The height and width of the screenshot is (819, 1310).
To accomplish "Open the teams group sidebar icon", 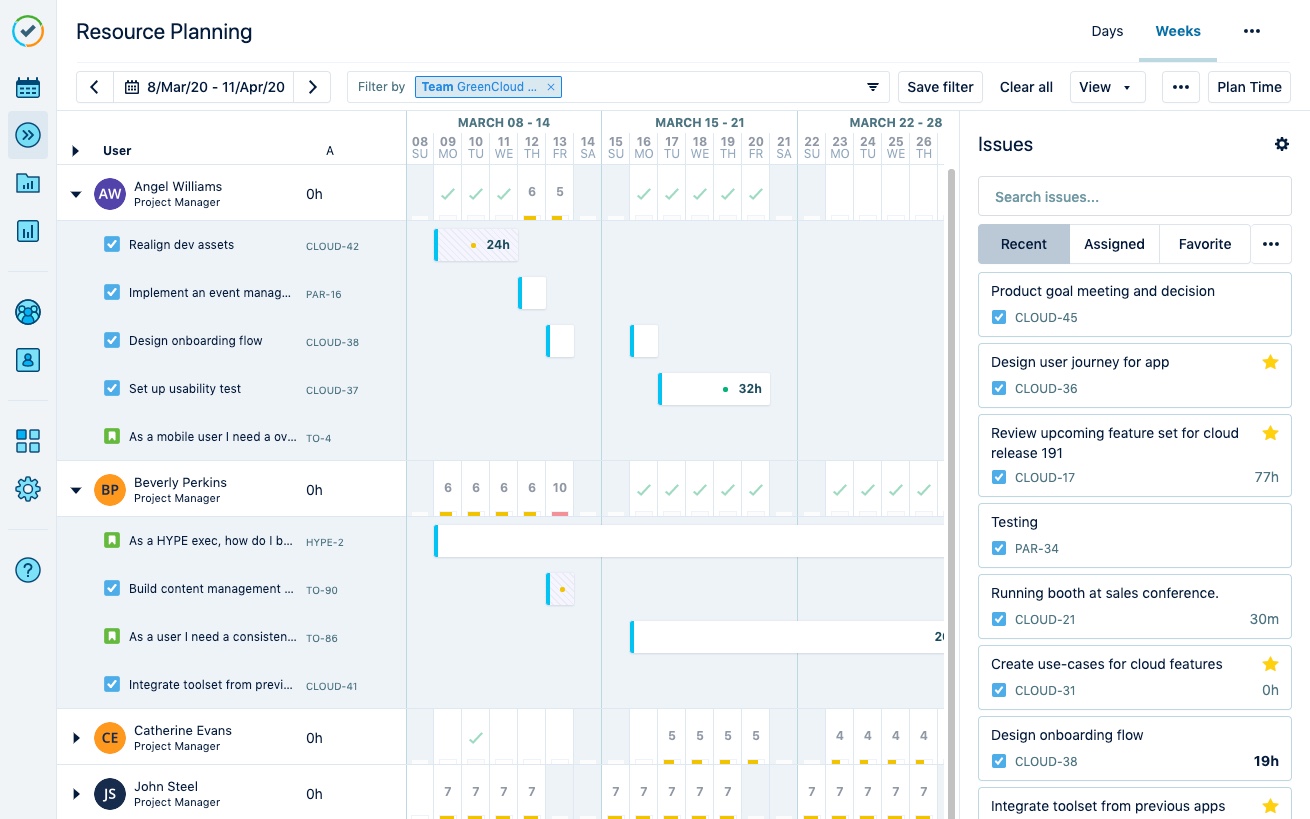I will point(28,312).
